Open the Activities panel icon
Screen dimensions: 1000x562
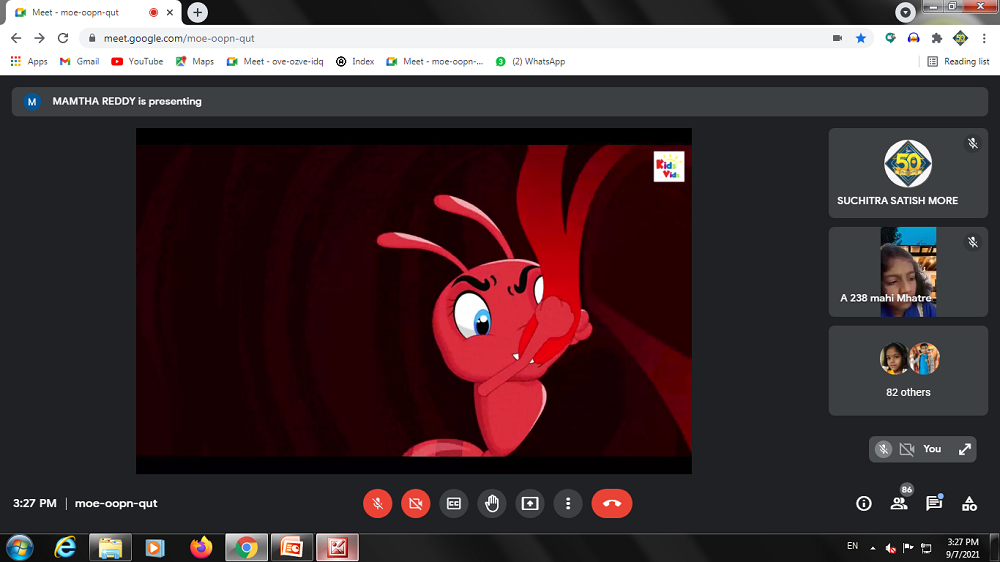tap(969, 503)
